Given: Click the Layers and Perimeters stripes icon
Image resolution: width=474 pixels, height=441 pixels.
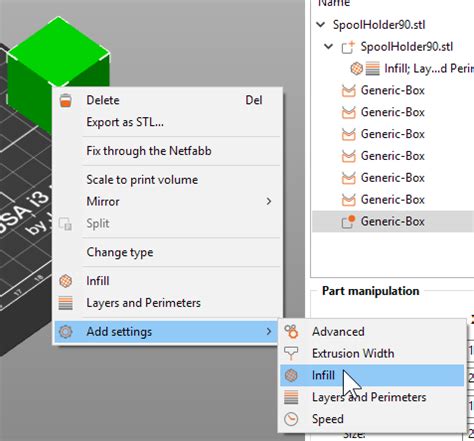Looking at the screenshot, I should (x=65, y=303).
